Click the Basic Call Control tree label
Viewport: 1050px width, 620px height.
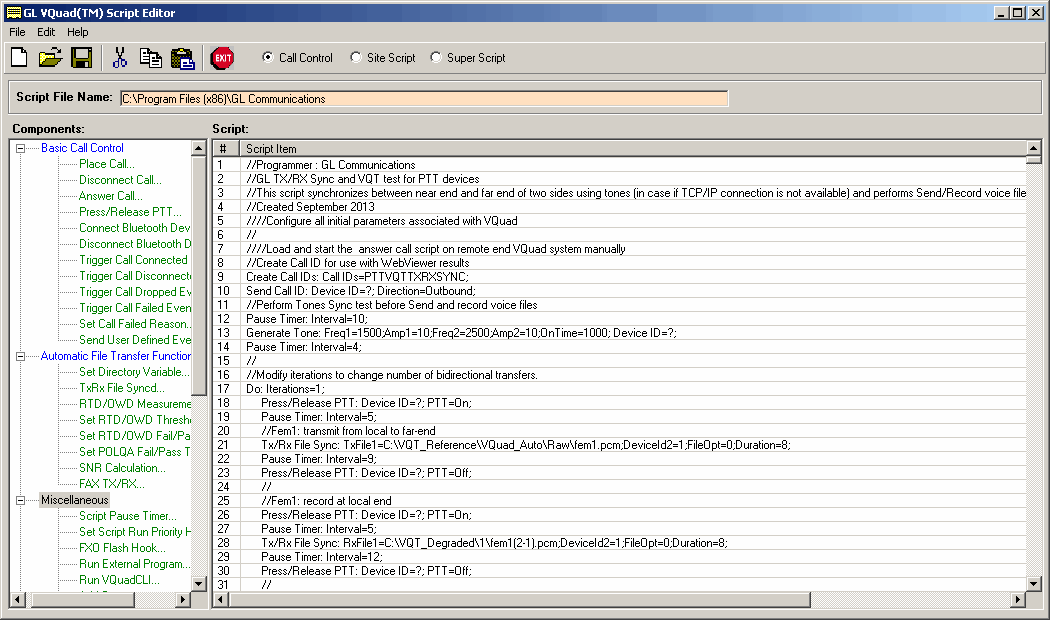tap(82, 148)
